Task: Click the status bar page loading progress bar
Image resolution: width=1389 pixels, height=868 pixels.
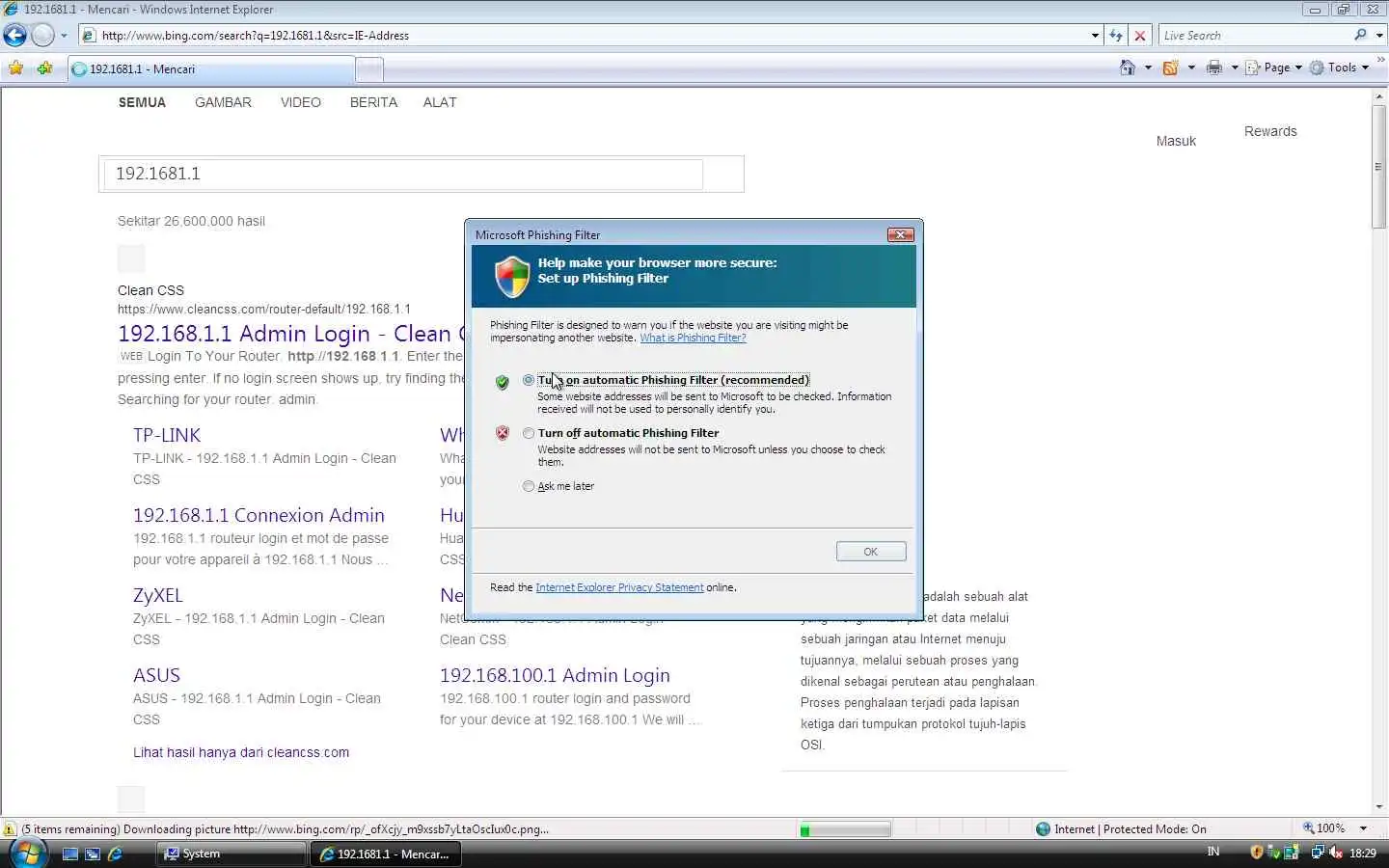Action: (845, 829)
